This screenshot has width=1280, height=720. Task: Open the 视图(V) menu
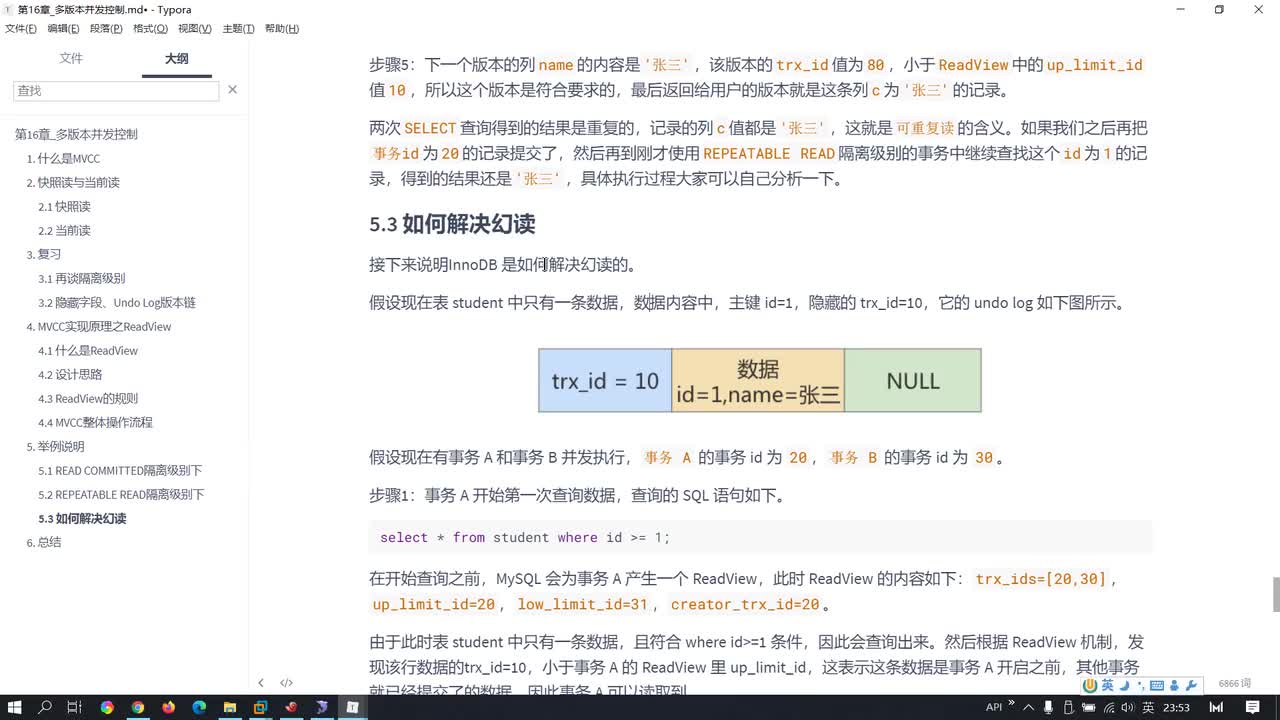coord(195,29)
